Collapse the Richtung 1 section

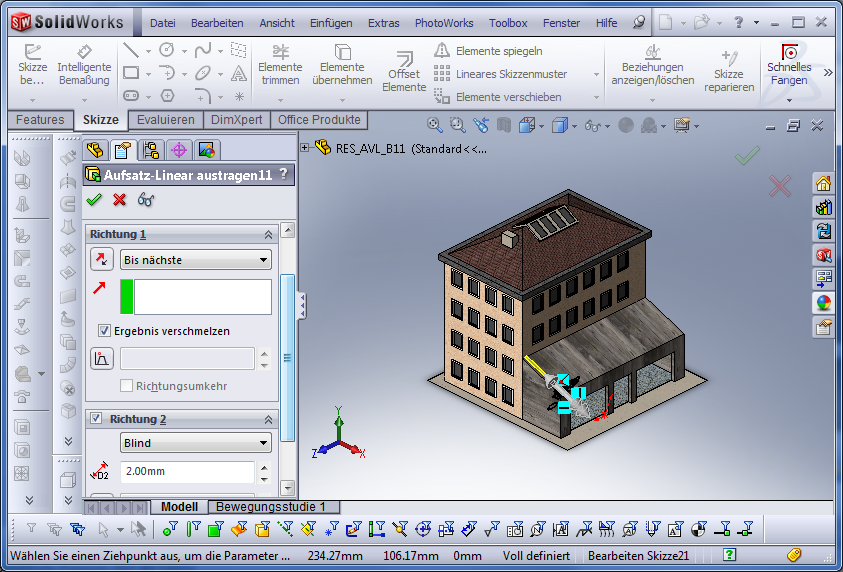tap(268, 234)
